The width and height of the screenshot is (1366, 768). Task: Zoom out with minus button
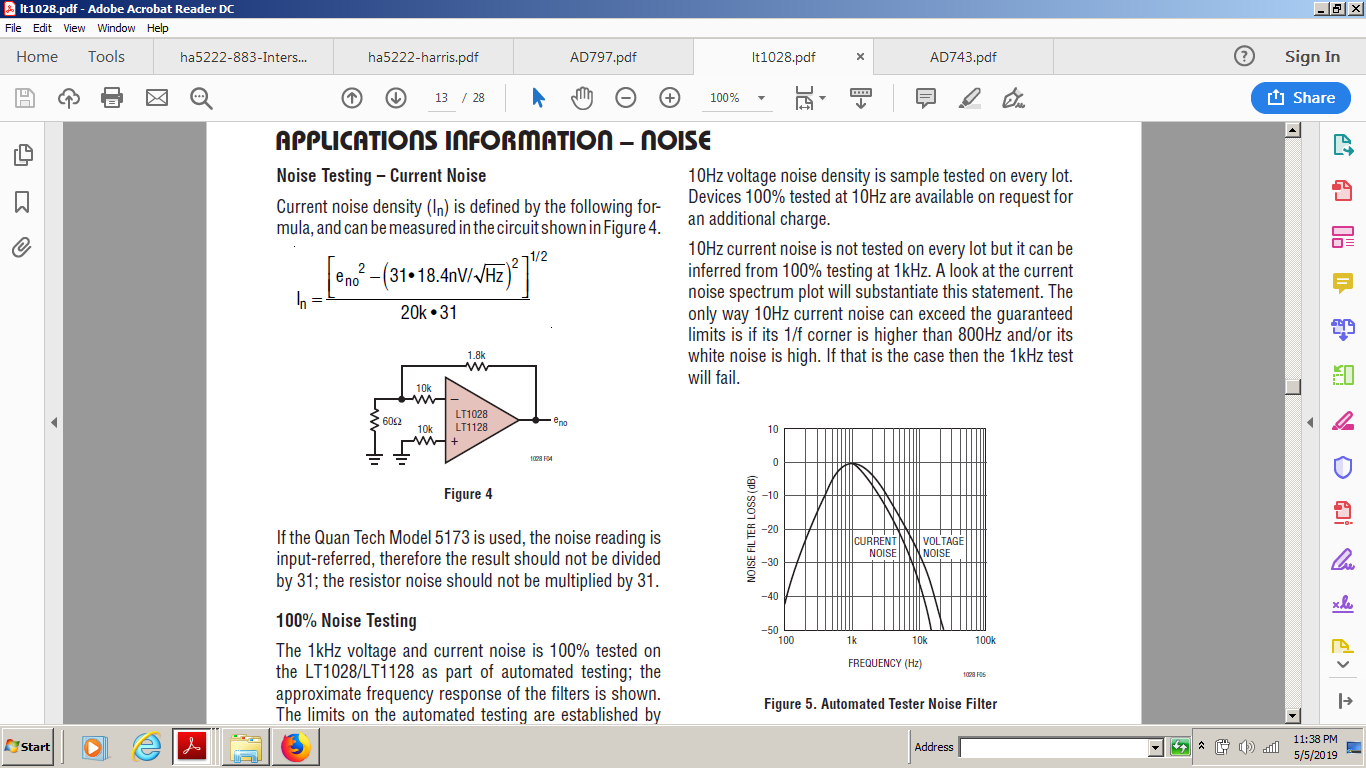626,98
